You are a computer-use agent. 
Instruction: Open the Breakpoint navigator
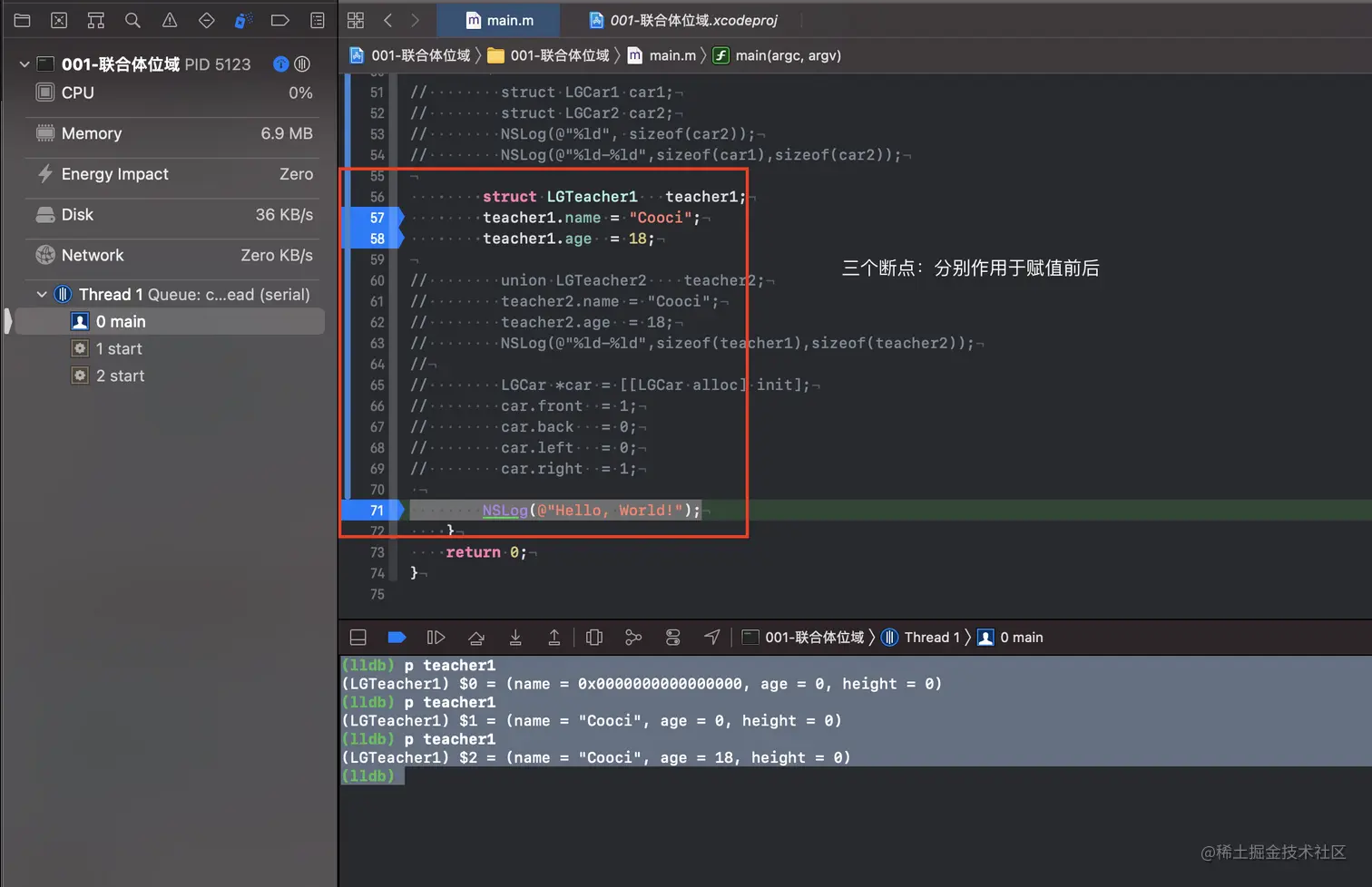[x=280, y=20]
